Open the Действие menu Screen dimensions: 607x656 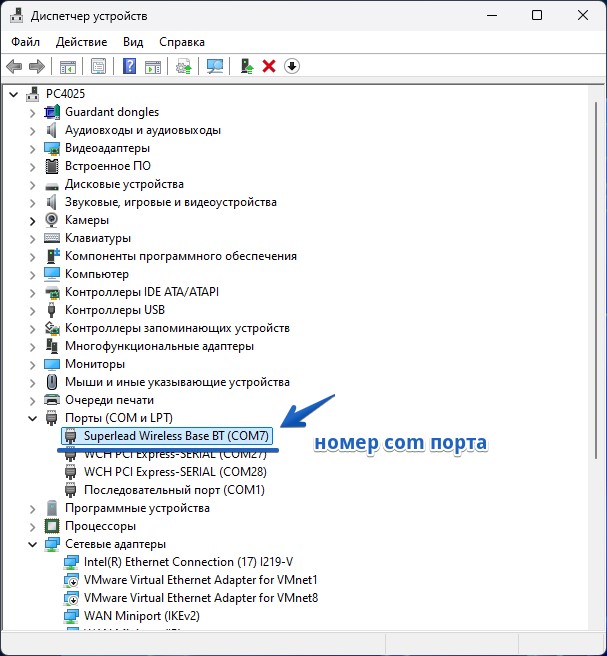81,42
